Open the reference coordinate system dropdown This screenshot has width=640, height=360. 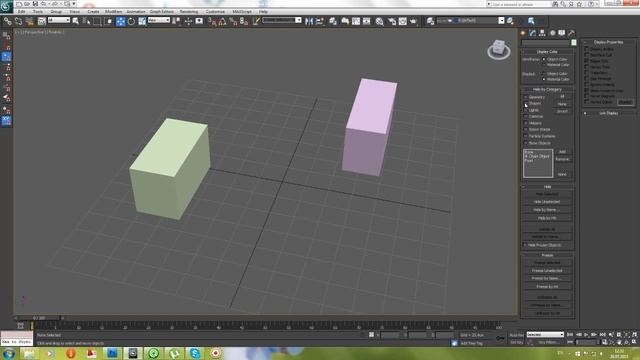point(159,20)
